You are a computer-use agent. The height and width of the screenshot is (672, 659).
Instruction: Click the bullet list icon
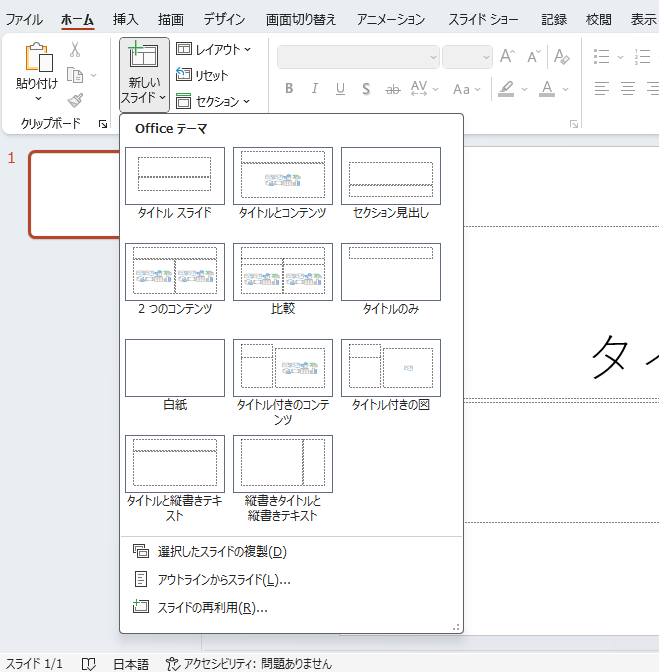click(602, 57)
